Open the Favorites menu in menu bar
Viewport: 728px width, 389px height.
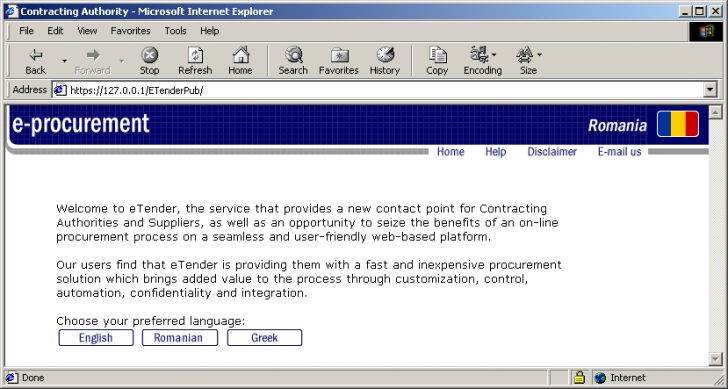click(x=130, y=31)
